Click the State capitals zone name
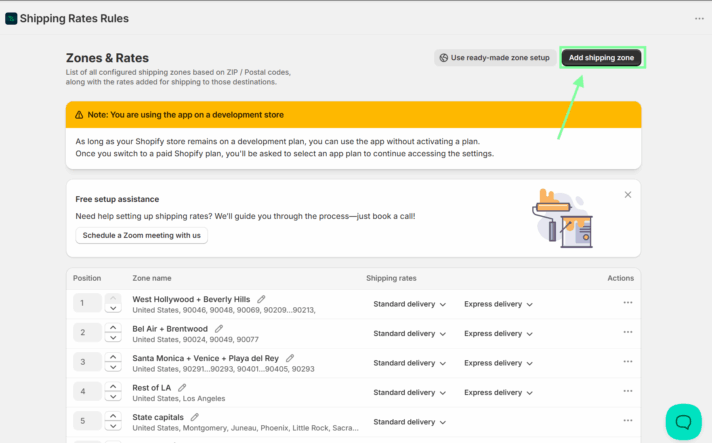Viewport: 712px width, 443px height. coord(158,417)
